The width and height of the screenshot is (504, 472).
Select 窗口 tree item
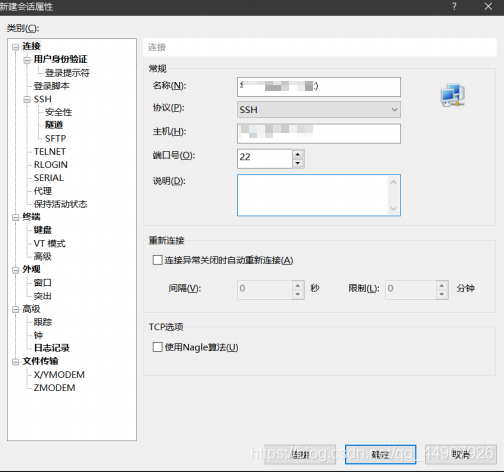pyautogui.click(x=43, y=283)
